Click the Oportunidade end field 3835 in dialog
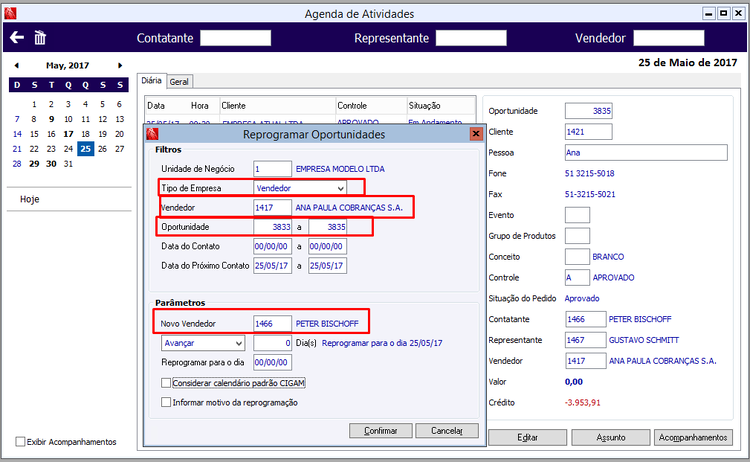Image resolution: width=750 pixels, height=462 pixels. (x=328, y=227)
